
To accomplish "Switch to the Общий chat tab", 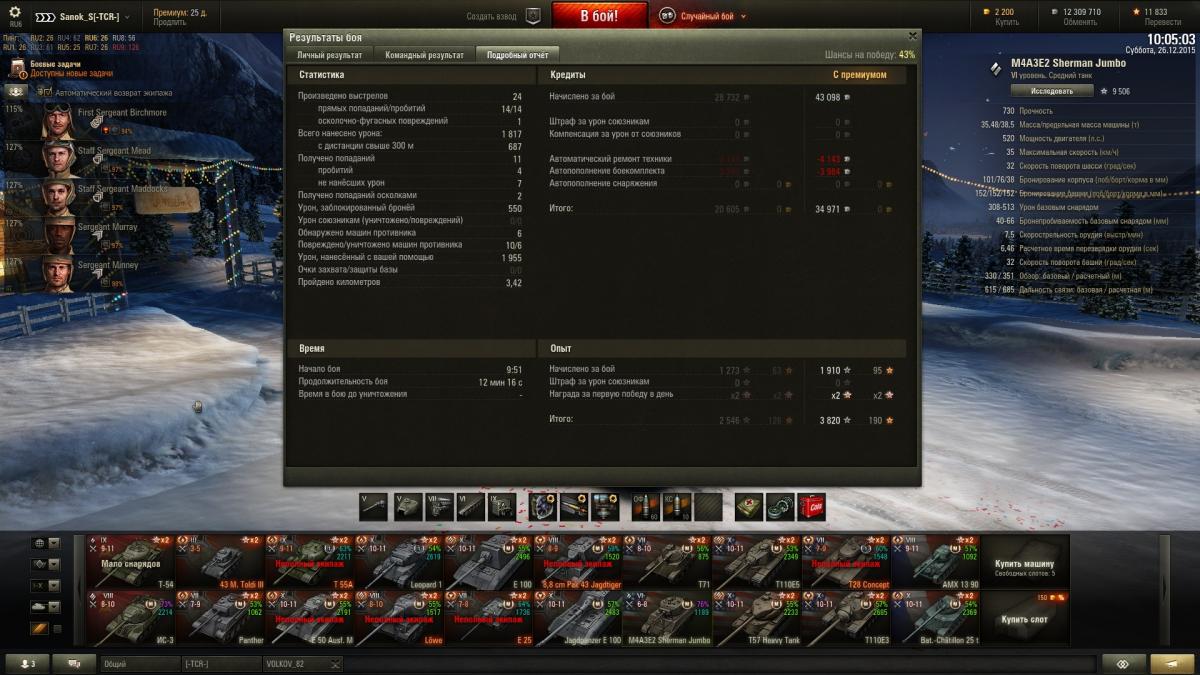I will 139,663.
